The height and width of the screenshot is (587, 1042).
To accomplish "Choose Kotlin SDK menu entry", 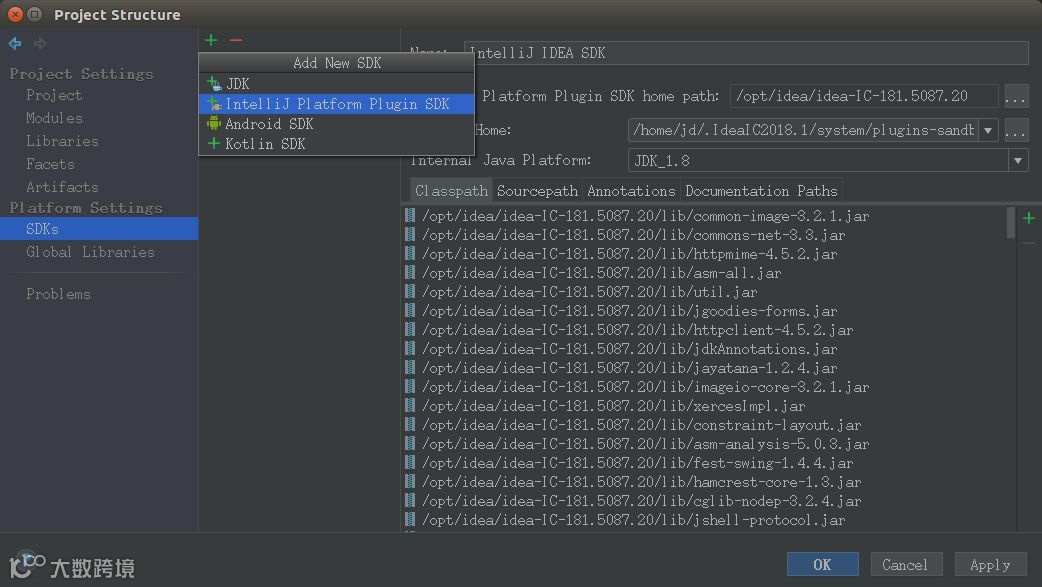I will (x=336, y=144).
